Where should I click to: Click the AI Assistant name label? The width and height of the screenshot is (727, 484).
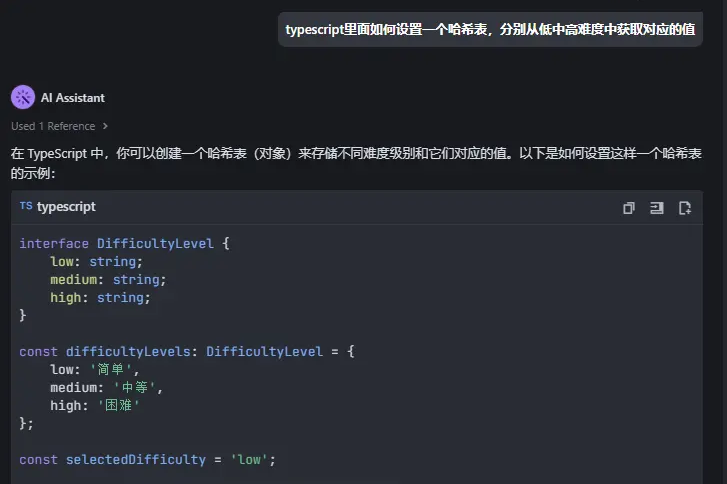73,98
